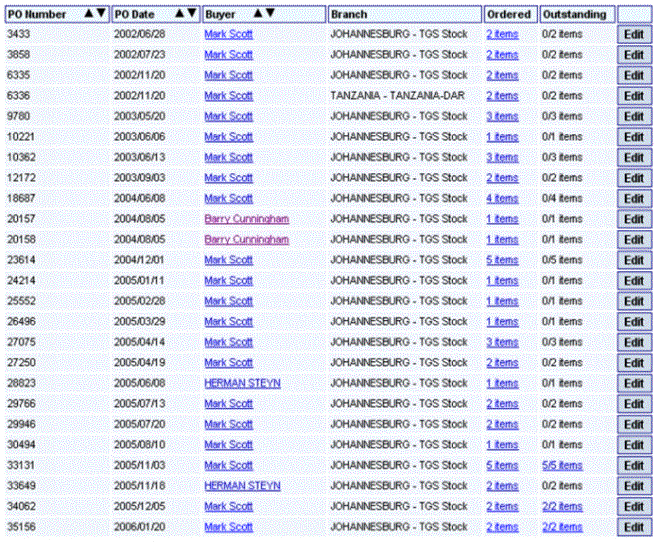Open buyer Mark Scott for PO 3433
The image size is (660, 545).
[x=229, y=34]
